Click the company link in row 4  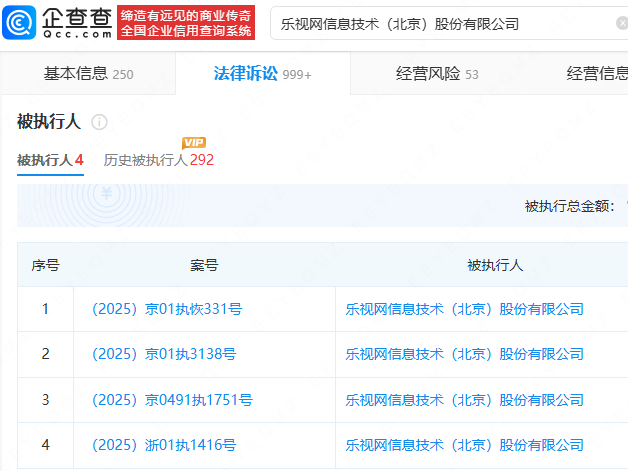tap(464, 445)
